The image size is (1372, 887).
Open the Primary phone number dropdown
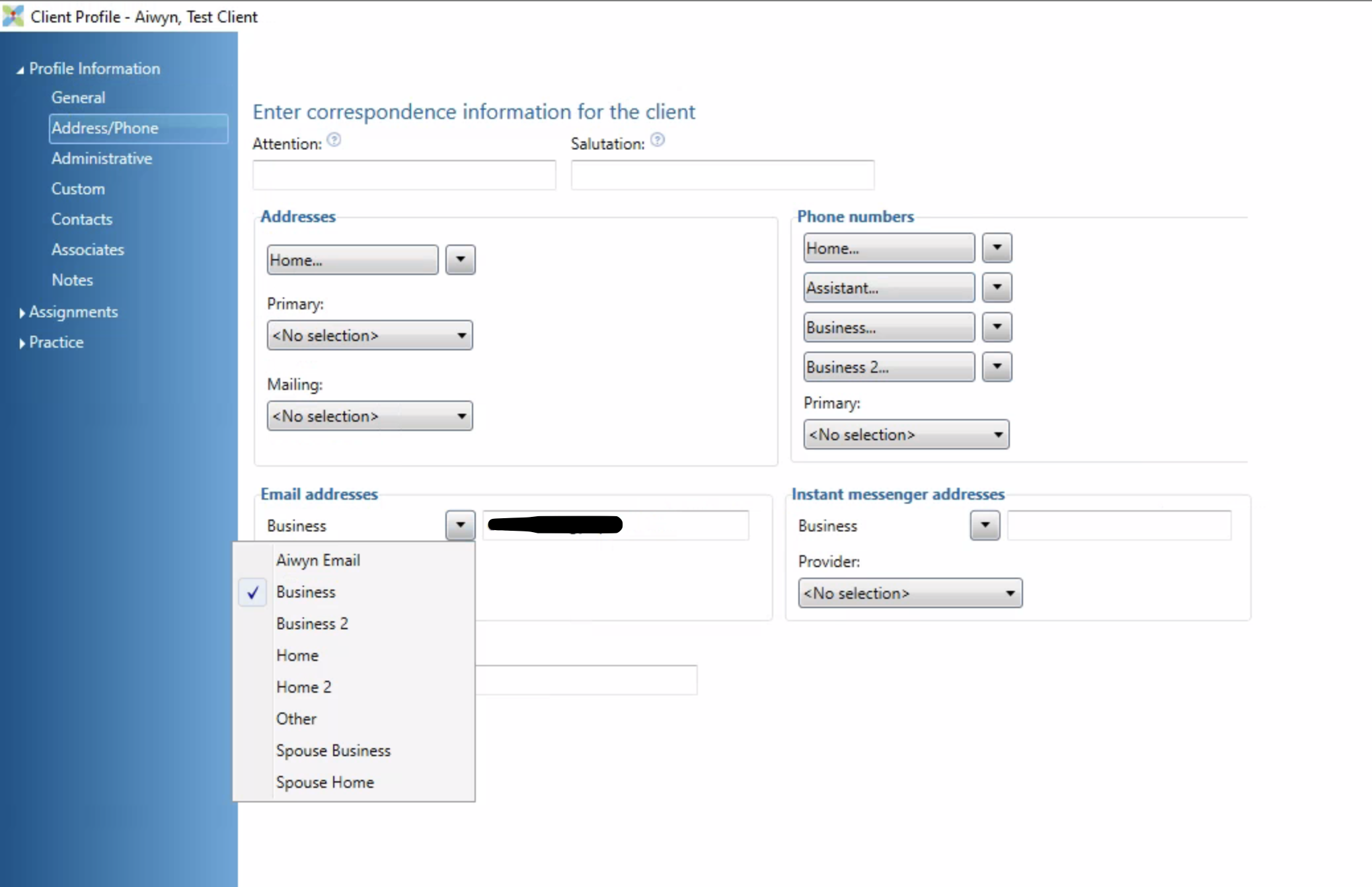click(x=906, y=435)
